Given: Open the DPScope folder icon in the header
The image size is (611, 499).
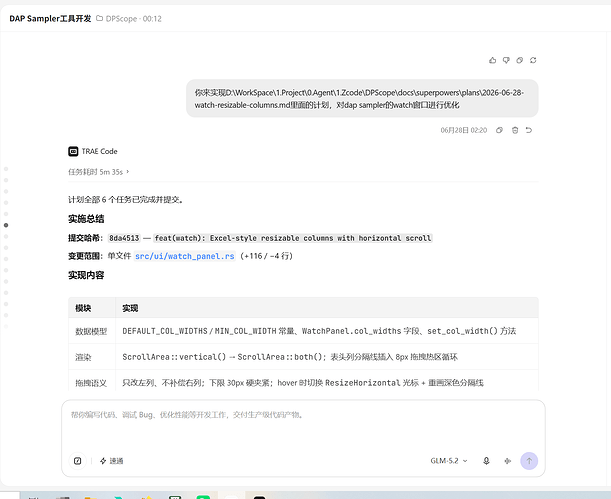Looking at the screenshot, I should pos(99,18).
